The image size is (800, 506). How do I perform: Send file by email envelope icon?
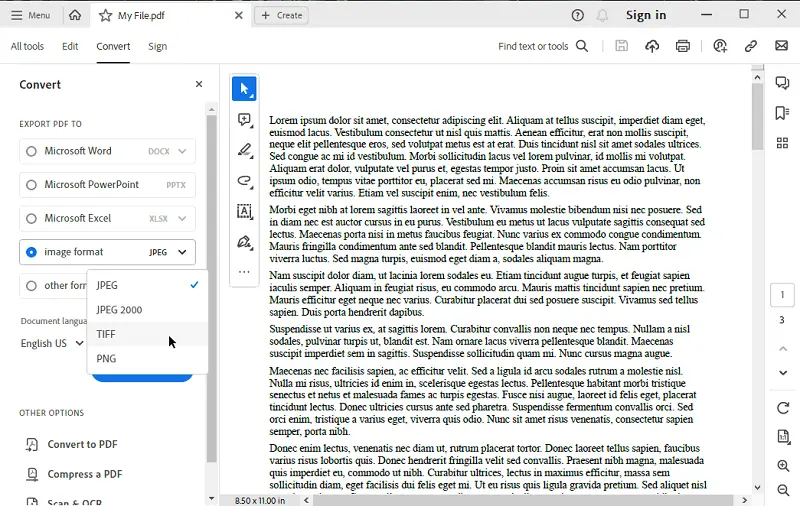[781, 45]
